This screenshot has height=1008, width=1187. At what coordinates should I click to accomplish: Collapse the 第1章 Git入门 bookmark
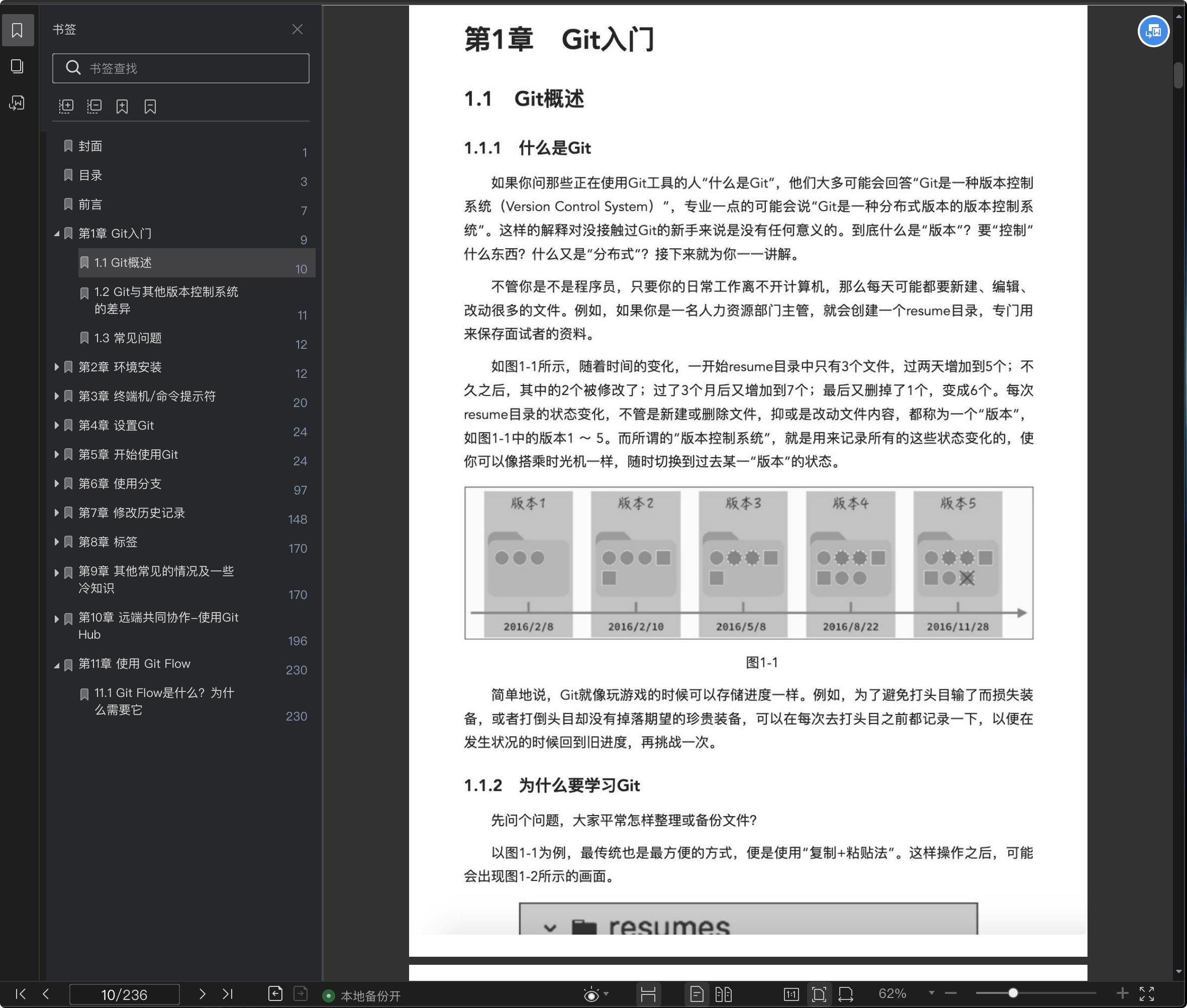coord(57,234)
